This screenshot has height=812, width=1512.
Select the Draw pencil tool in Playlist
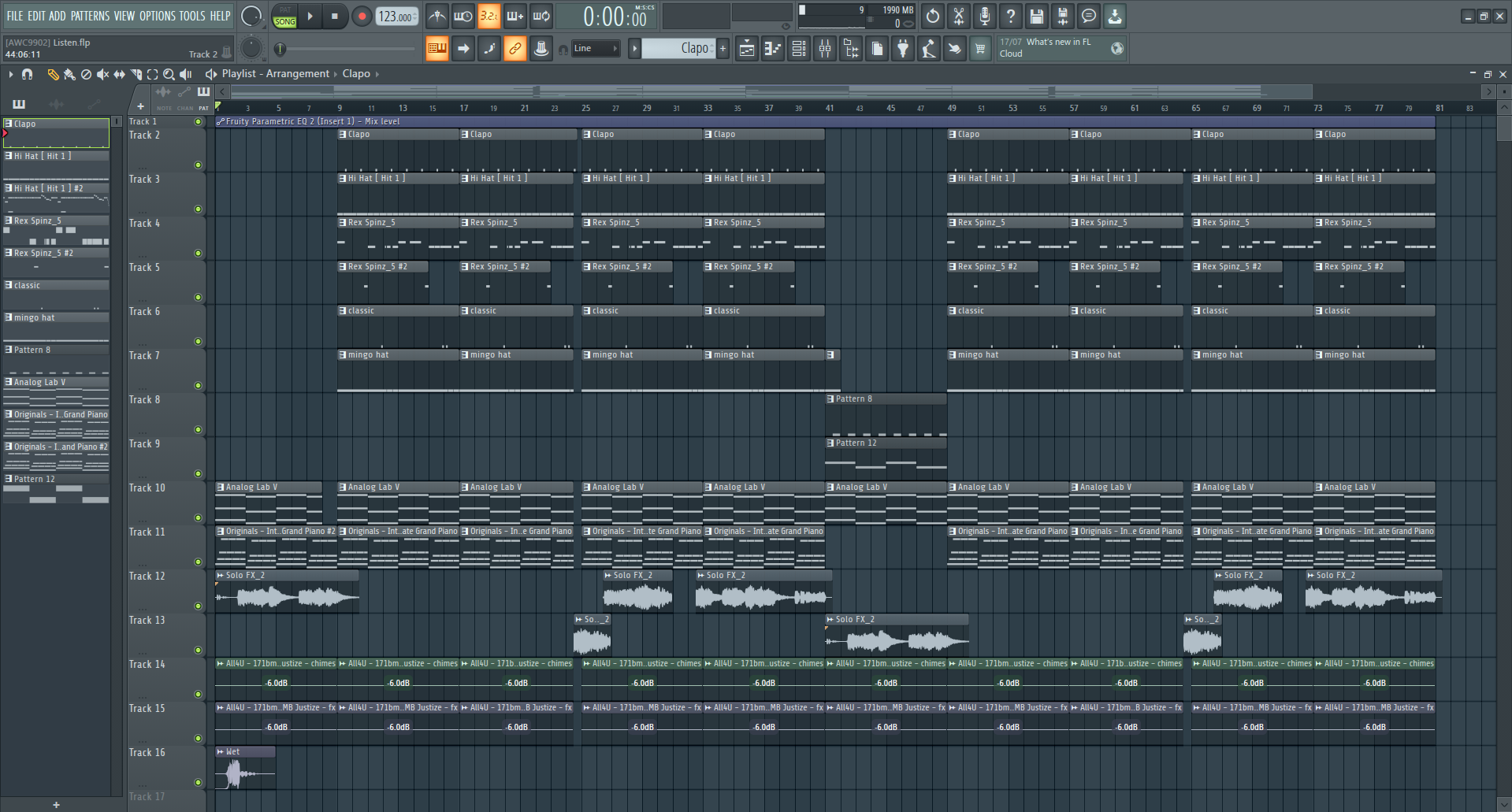point(53,74)
